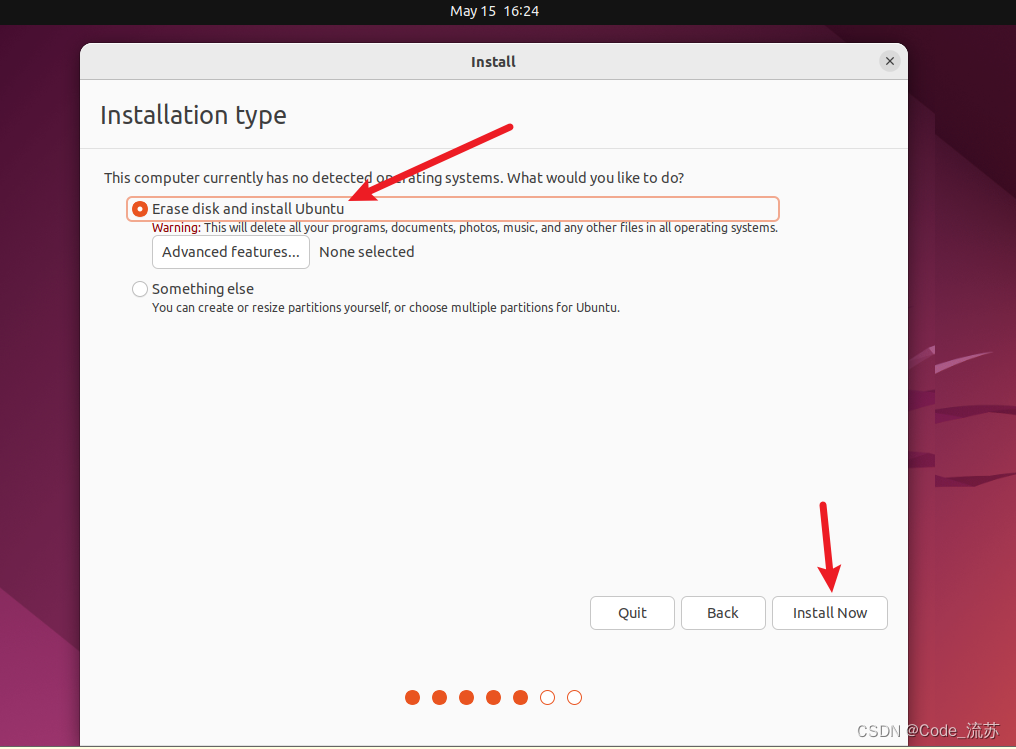Click the red 'Warning:' label
The image size is (1016, 749).
coord(176,228)
